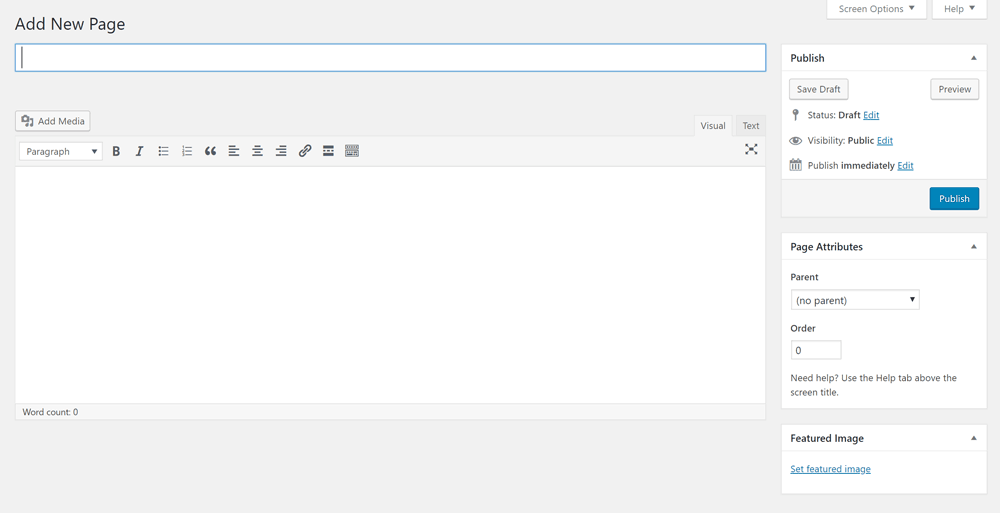Align text right

[281, 151]
